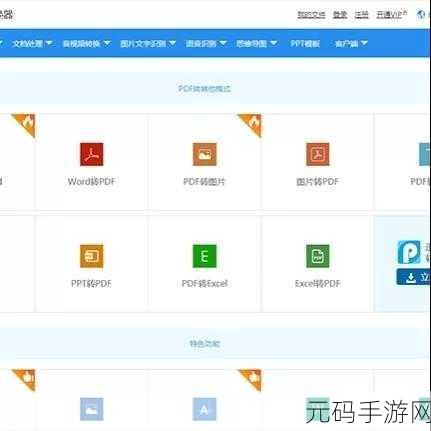Click the blue download button under the P logo
431x431 pixels.
pyautogui.click(x=413, y=277)
